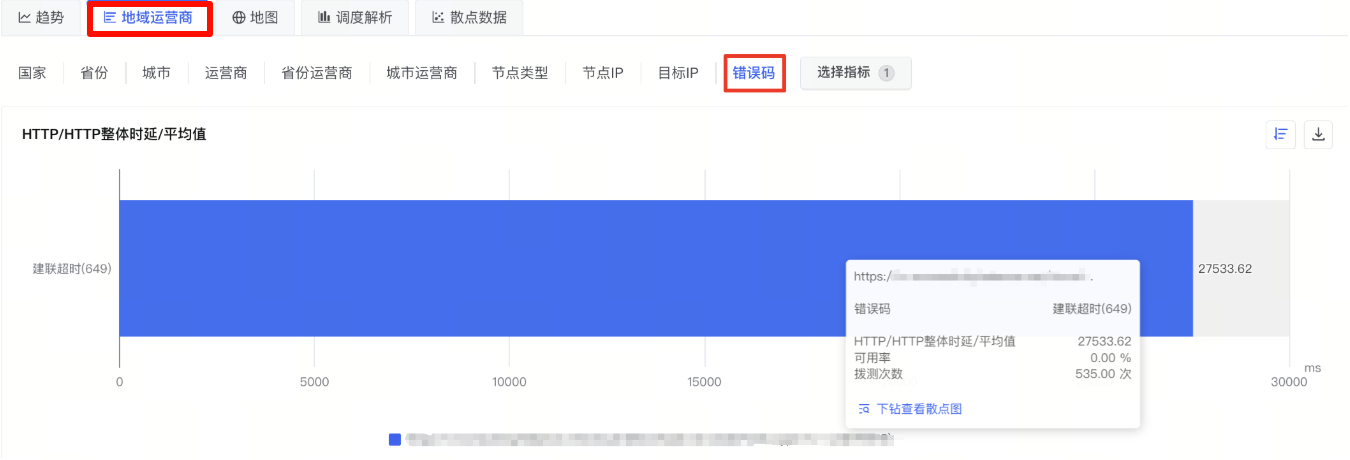1350x460 pixels.
Task: Click the 27533.62 bar value label
Action: point(1224,269)
